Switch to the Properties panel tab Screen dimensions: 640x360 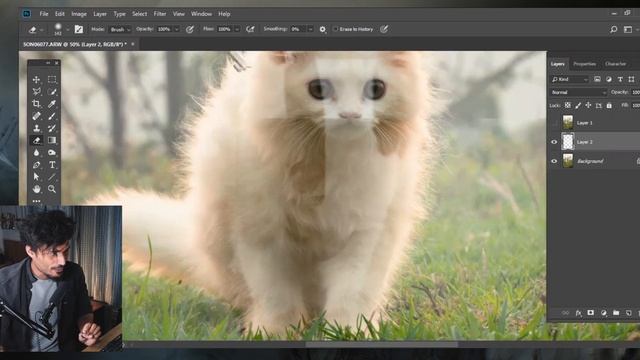click(x=584, y=64)
